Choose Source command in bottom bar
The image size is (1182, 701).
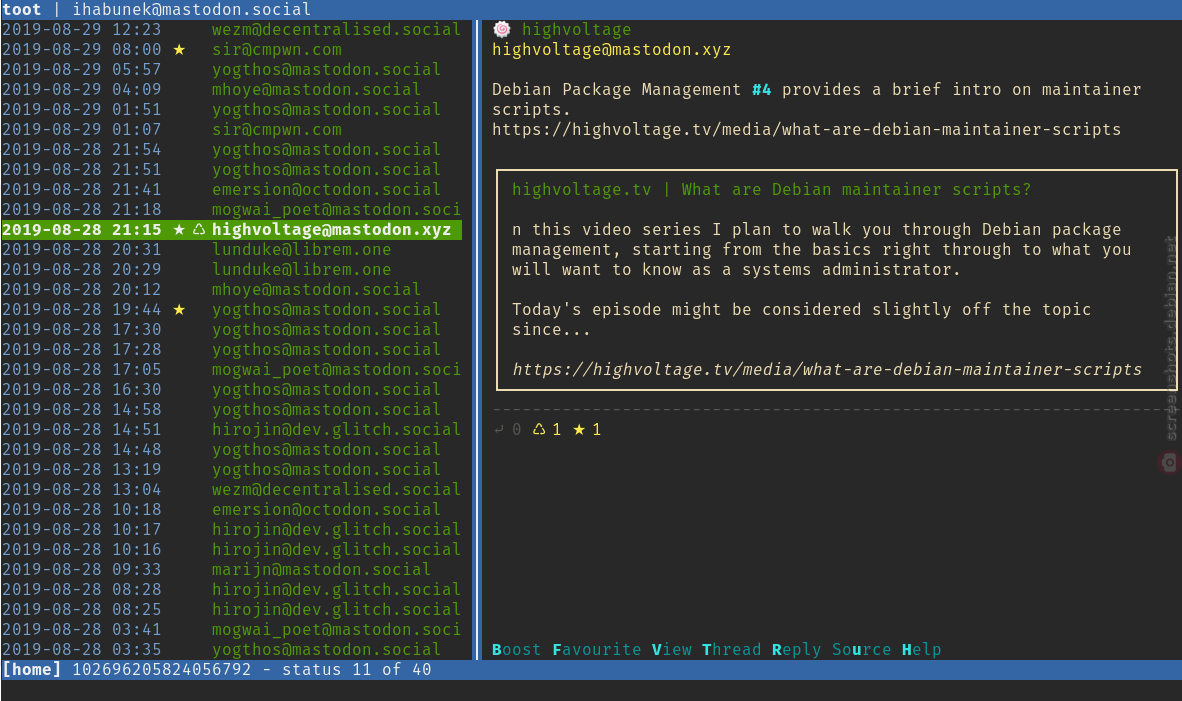click(x=862, y=650)
